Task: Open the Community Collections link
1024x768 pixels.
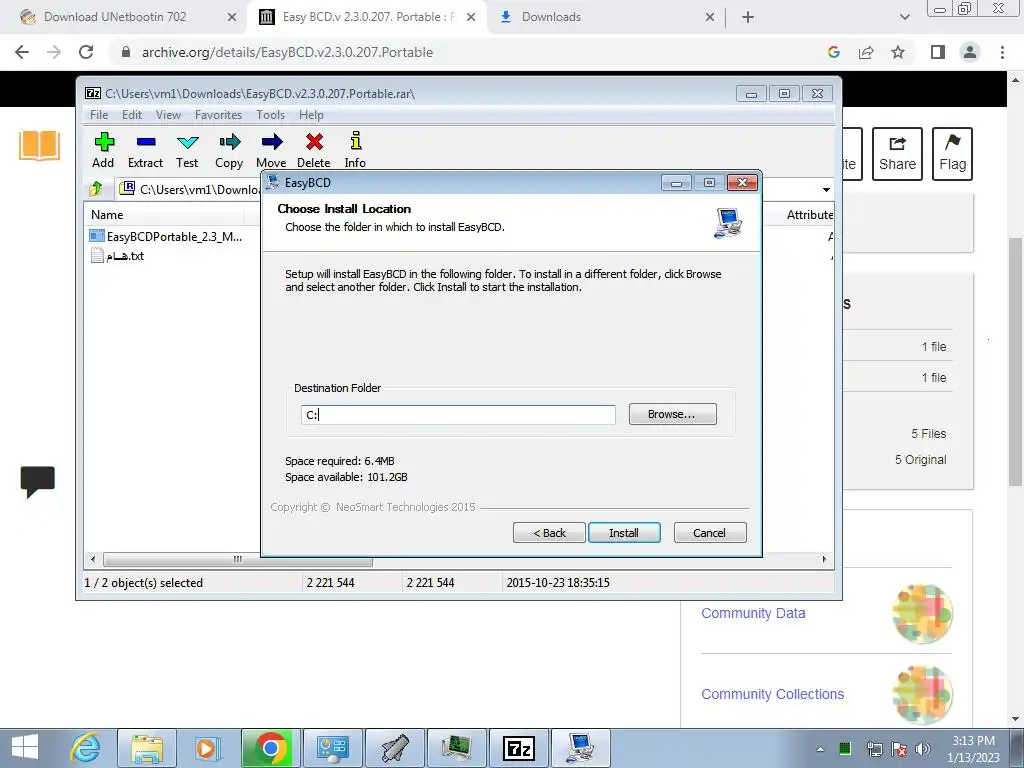Action: (x=773, y=694)
